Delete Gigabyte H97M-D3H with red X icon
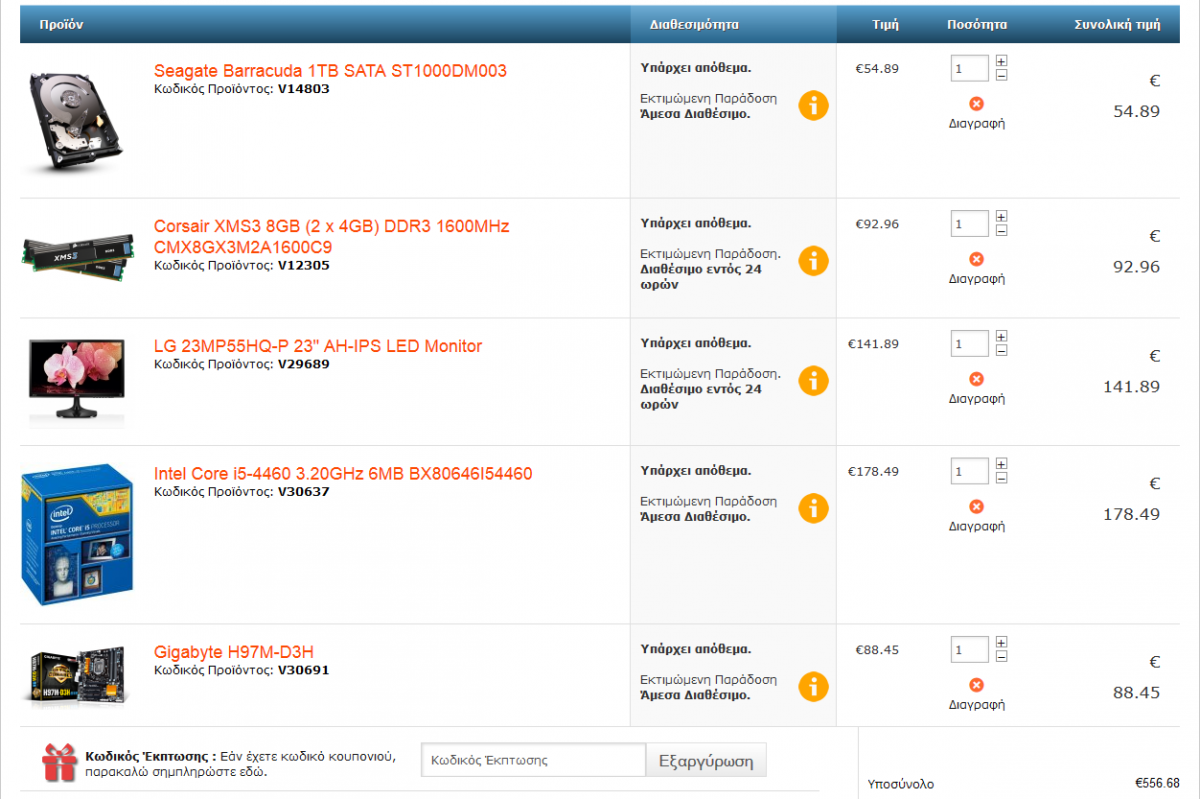Image resolution: width=1200 pixels, height=799 pixels. [977, 685]
